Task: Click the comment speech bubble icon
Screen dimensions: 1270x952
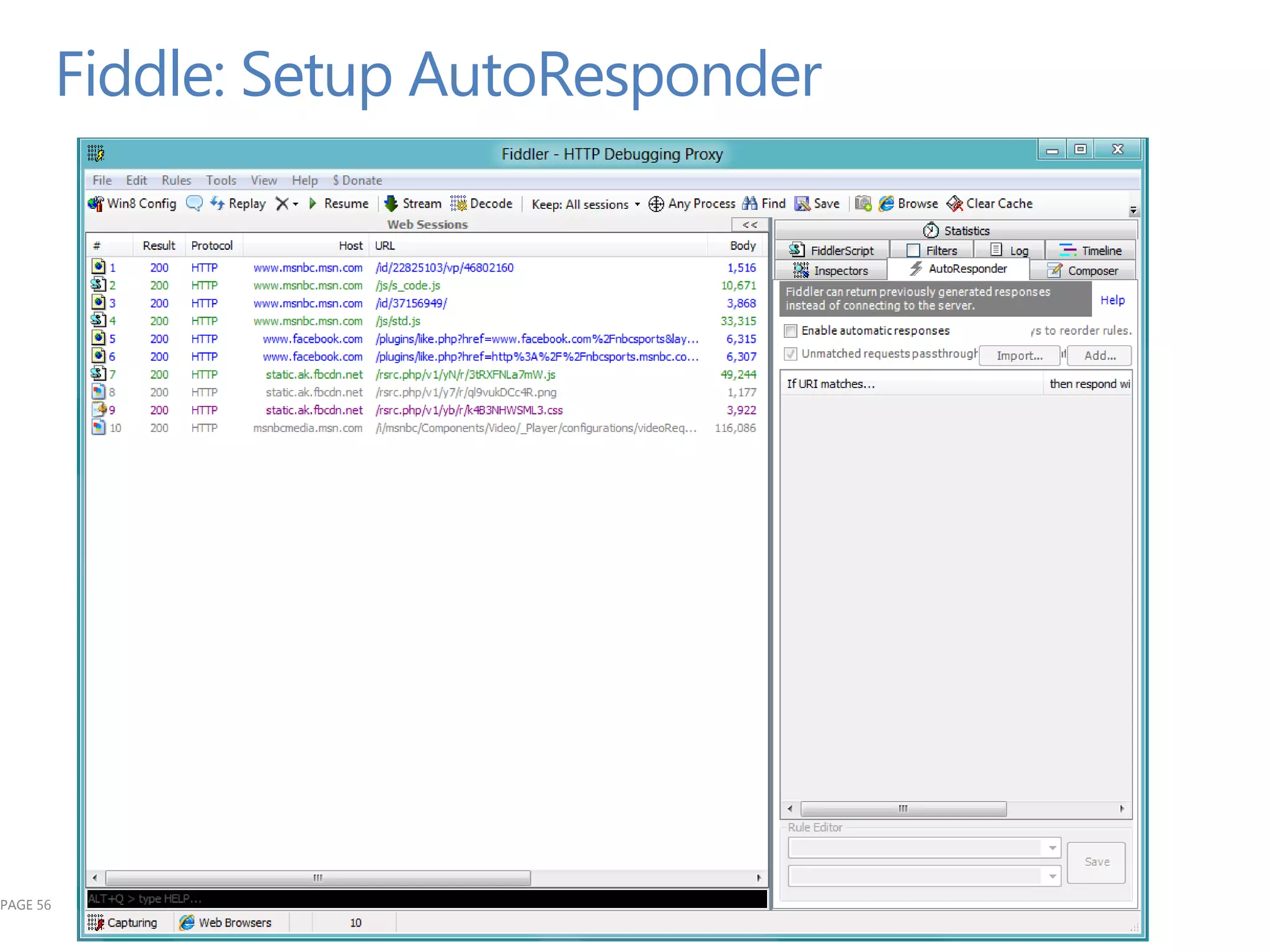Action: (x=194, y=203)
